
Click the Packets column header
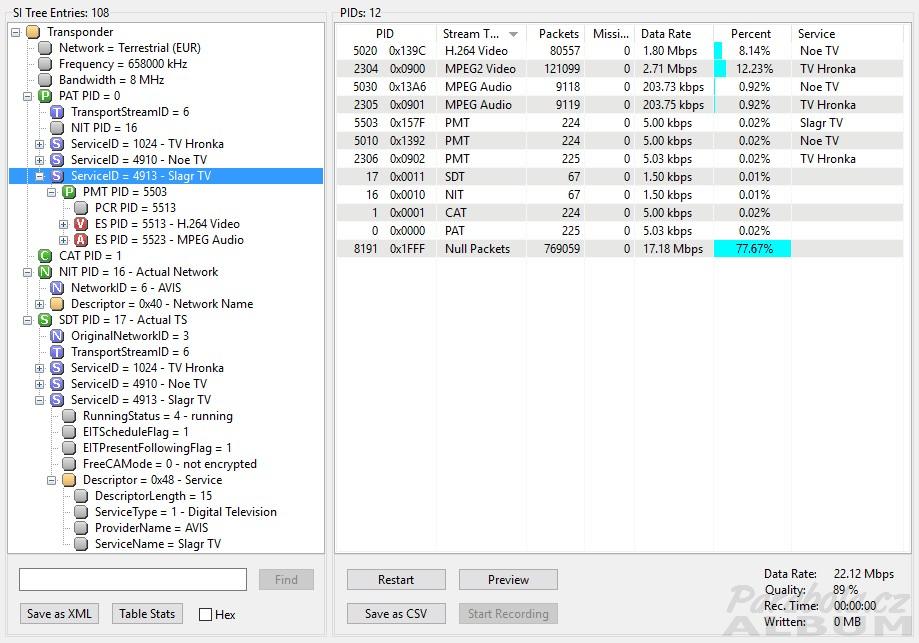(558, 34)
